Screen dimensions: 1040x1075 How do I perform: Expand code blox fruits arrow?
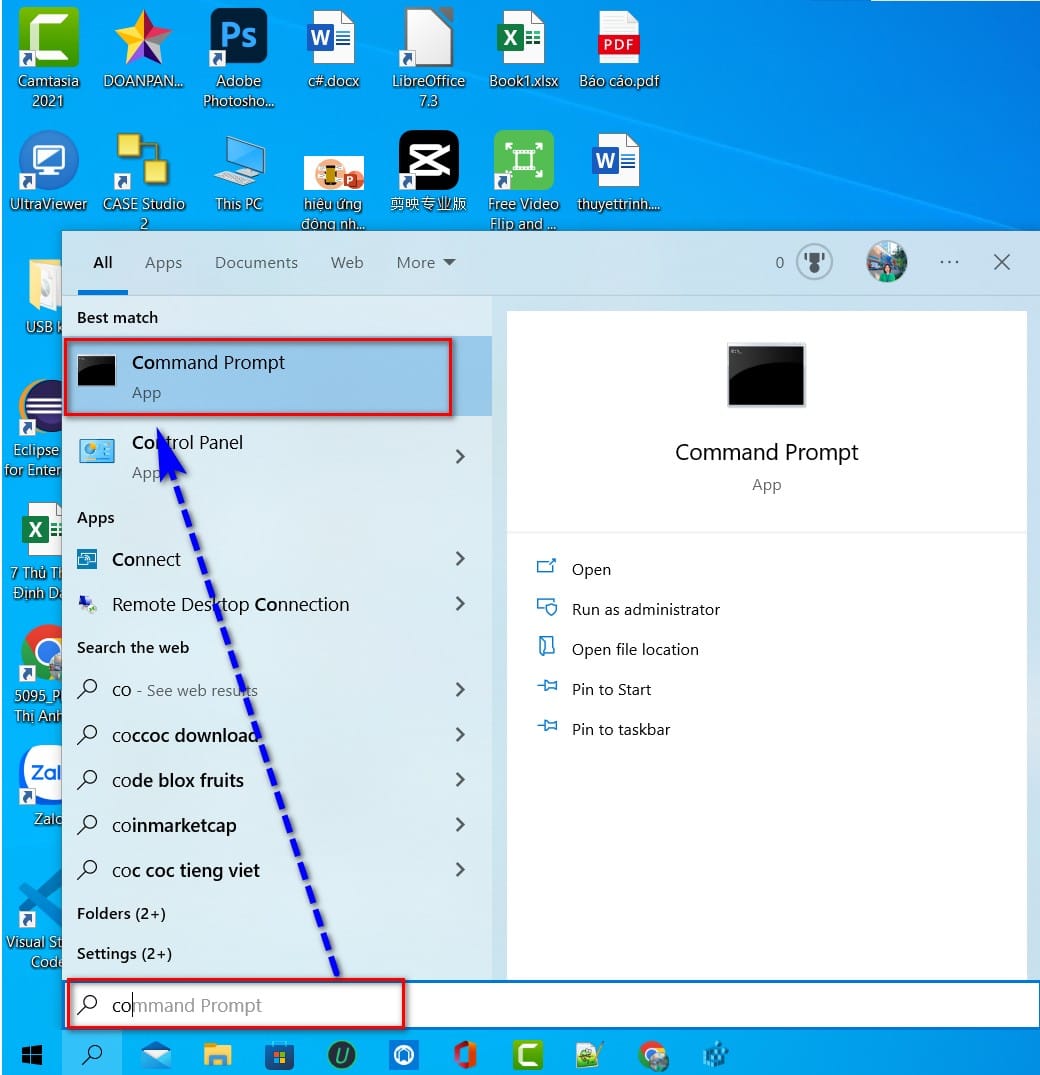pos(460,780)
